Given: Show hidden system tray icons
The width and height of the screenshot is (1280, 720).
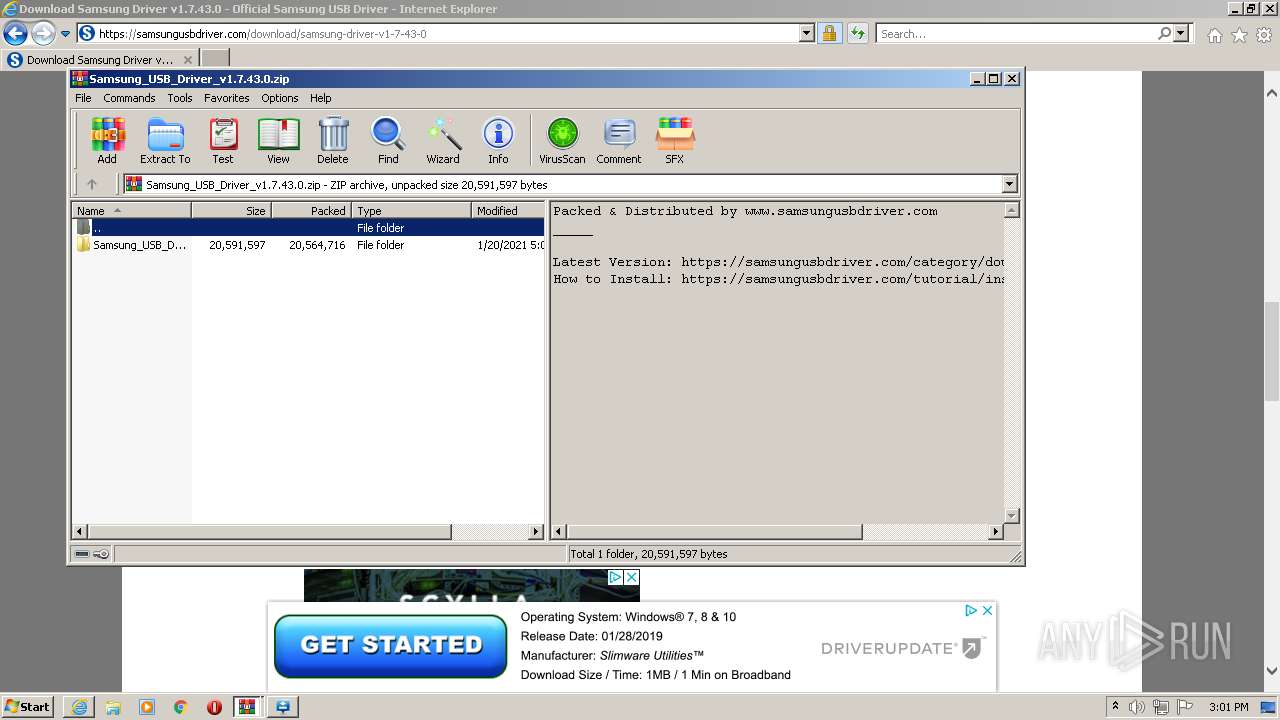Looking at the screenshot, I should coord(1116,707).
